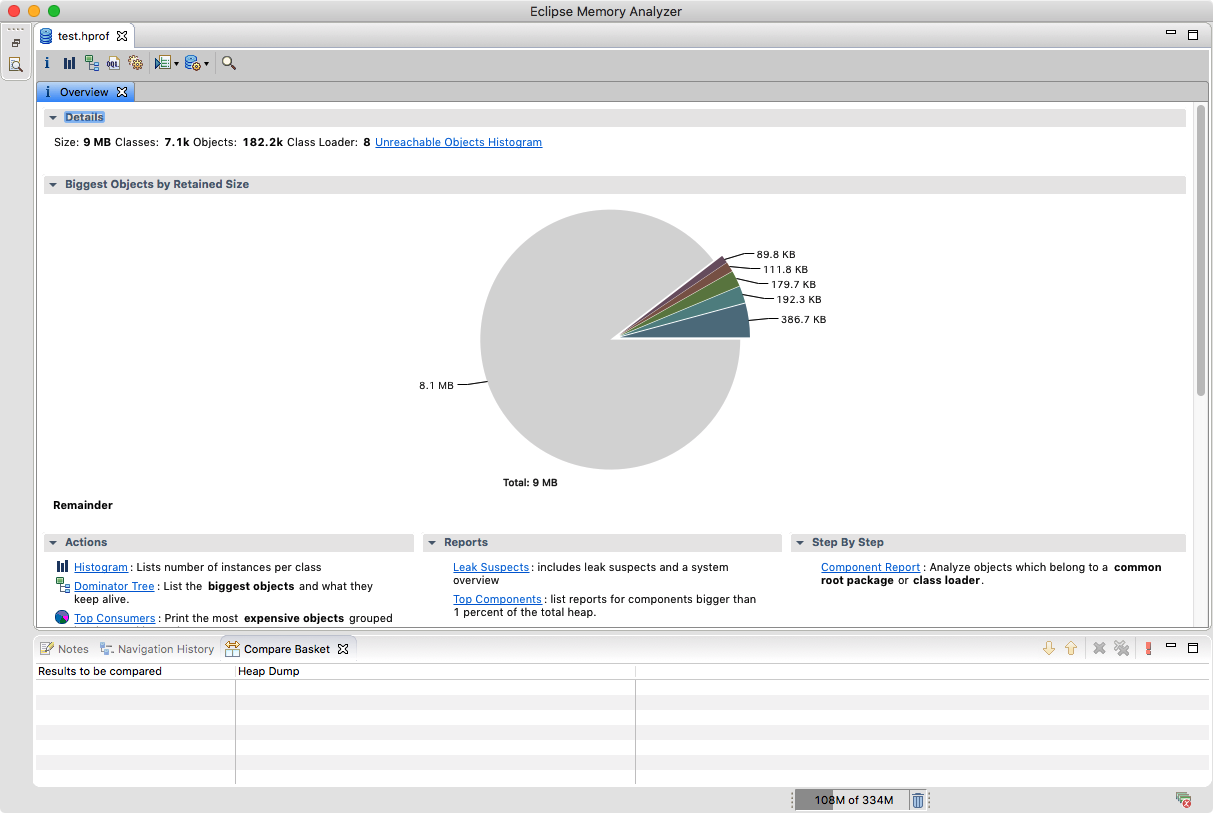The image size is (1213, 813).
Task: Open the Top Components report link
Action: [497, 600]
